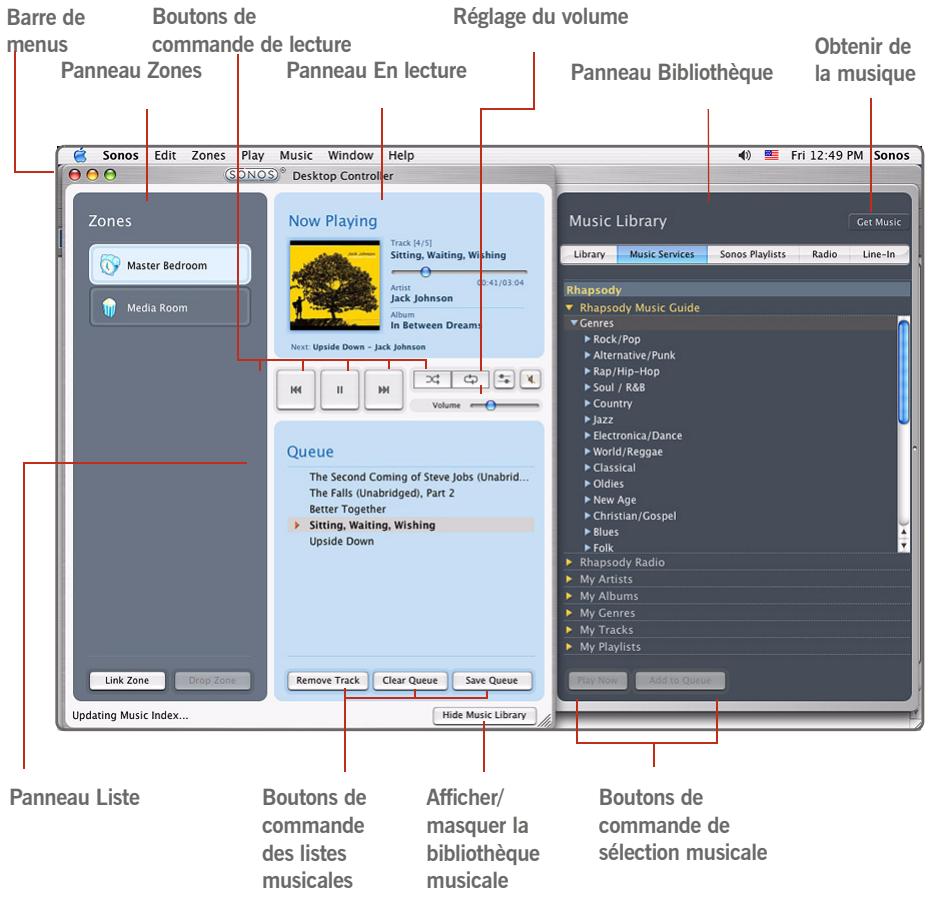928x898 pixels.
Task: Expand the Rock/Pop genre
Action: (587, 339)
